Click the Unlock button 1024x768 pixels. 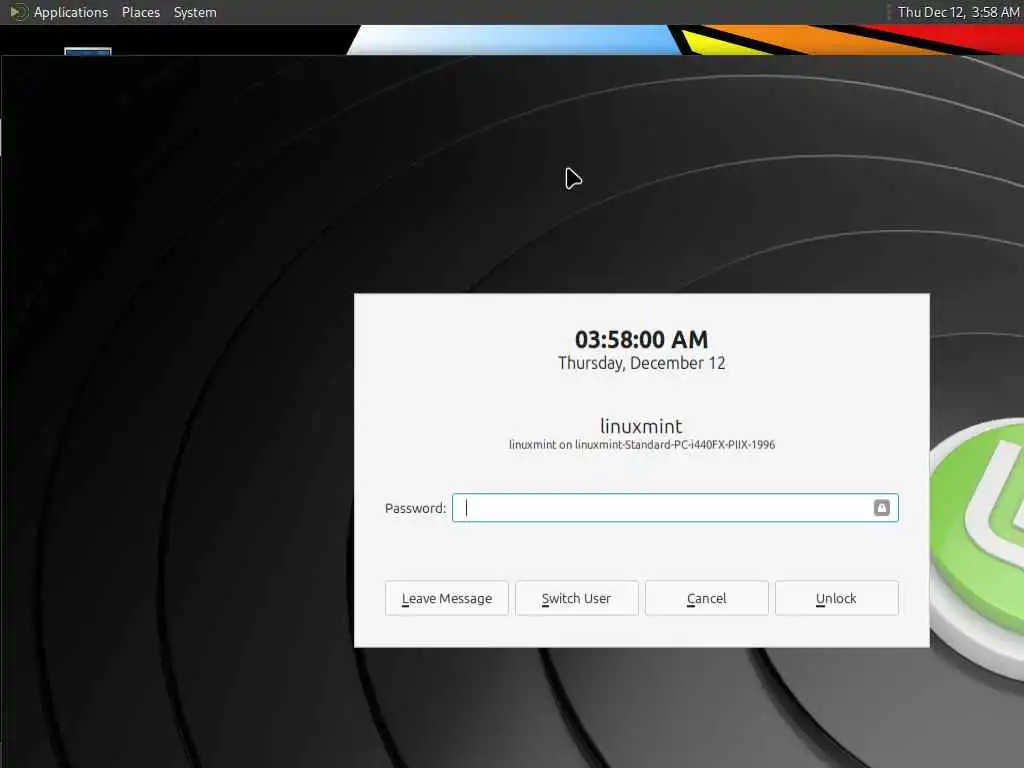point(836,598)
